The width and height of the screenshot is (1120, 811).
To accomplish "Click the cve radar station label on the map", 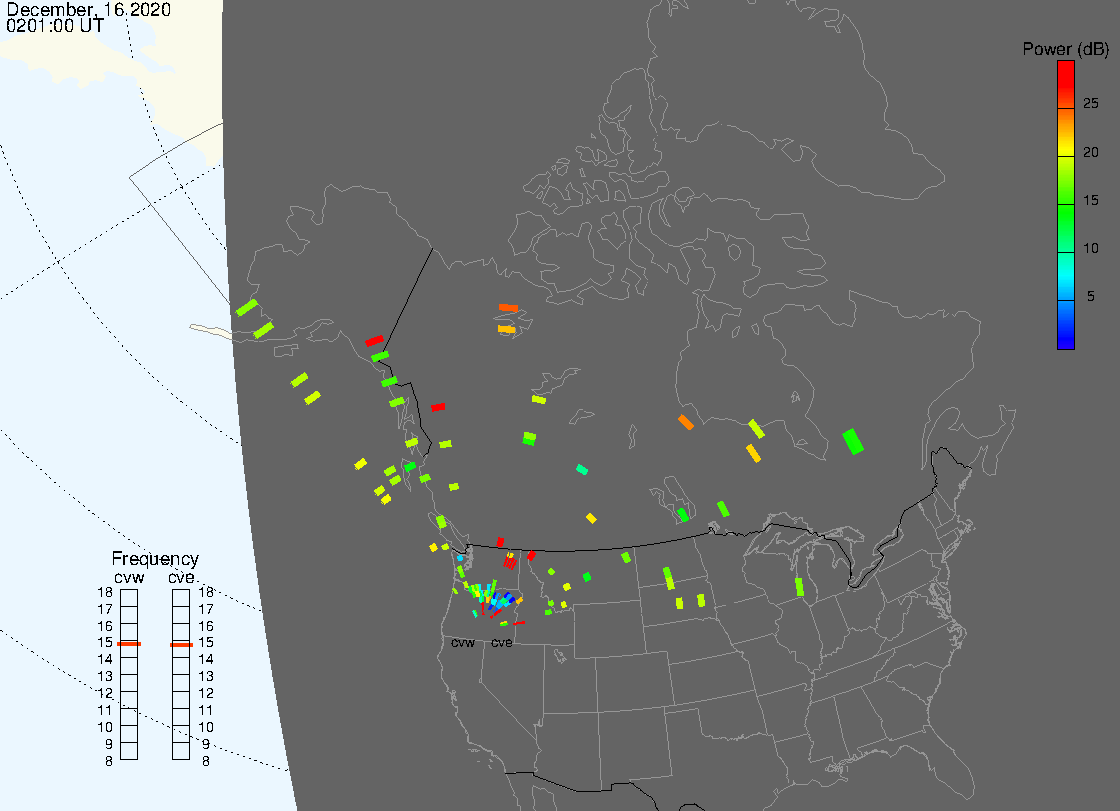I will pyautogui.click(x=501, y=643).
